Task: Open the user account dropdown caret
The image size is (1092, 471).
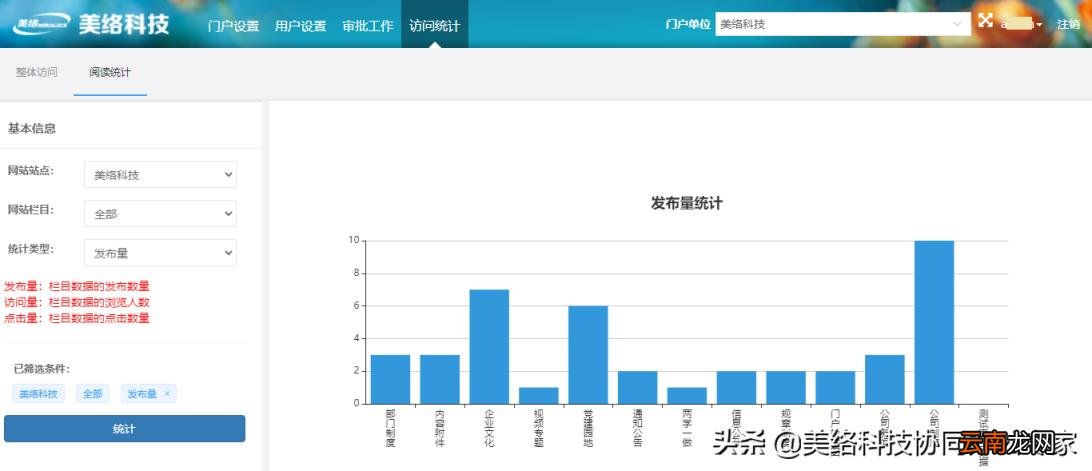Action: point(1040,25)
